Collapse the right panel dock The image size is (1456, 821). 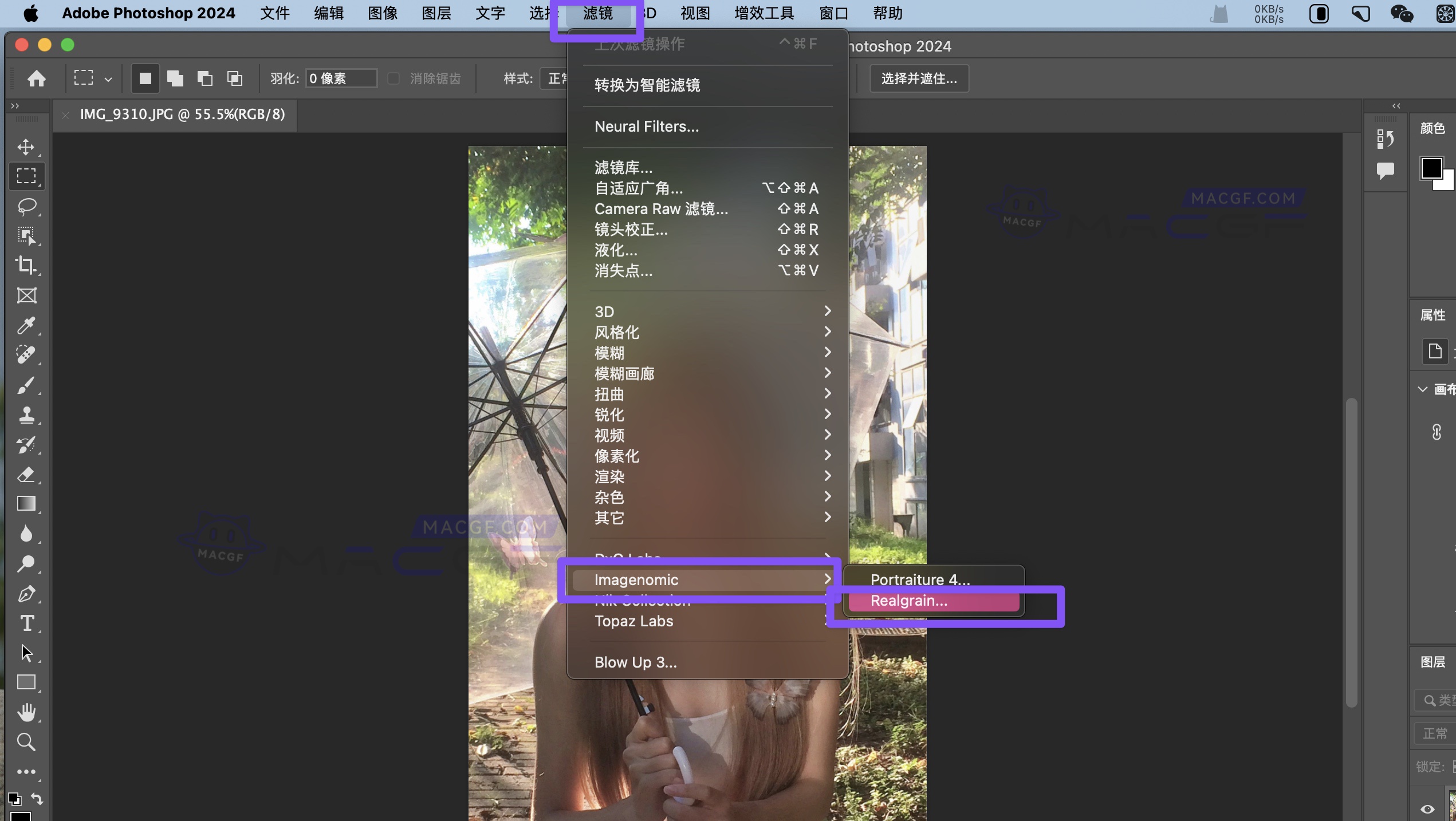(x=1396, y=105)
